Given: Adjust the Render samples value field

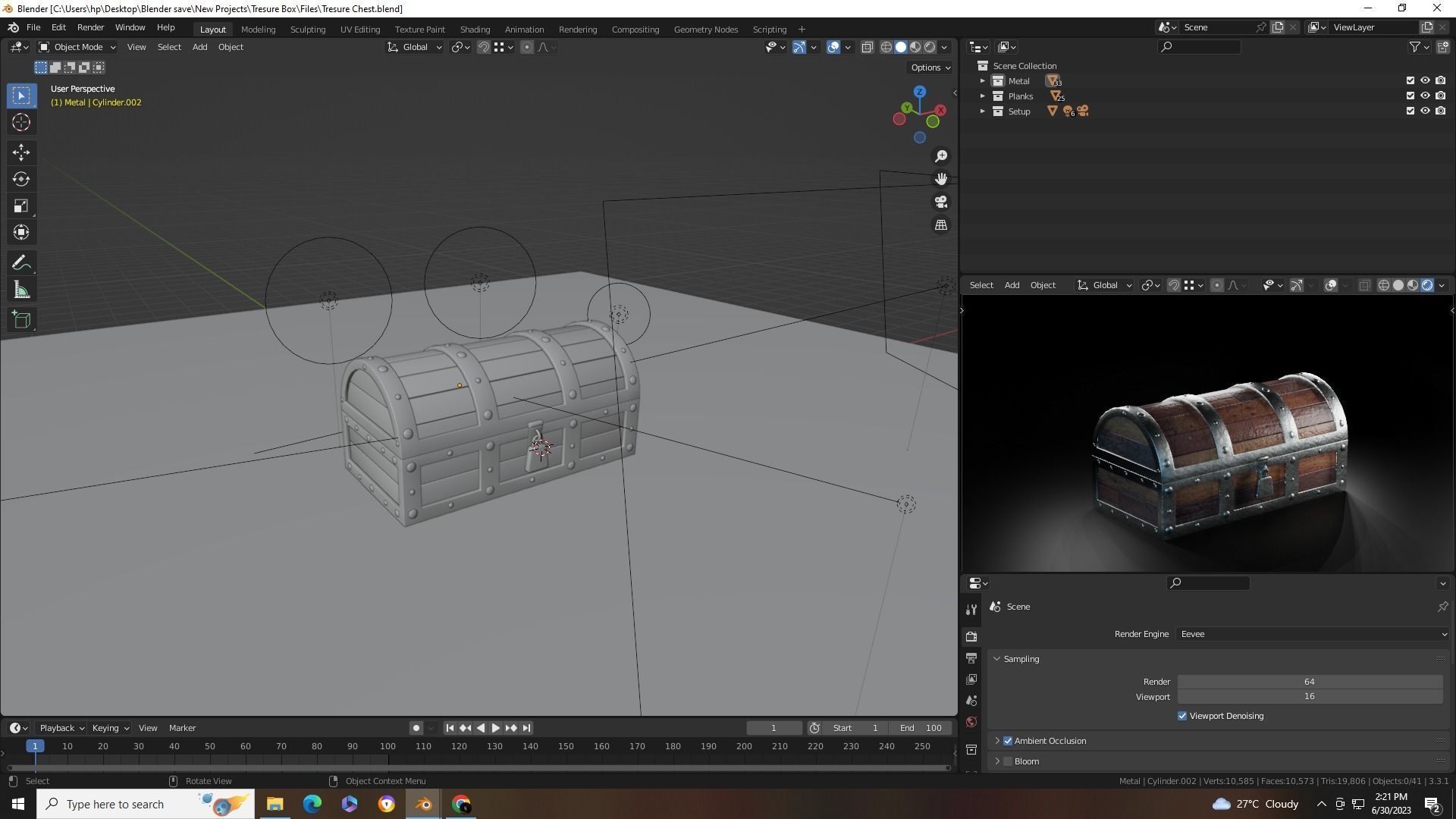Looking at the screenshot, I should coord(1310,682).
